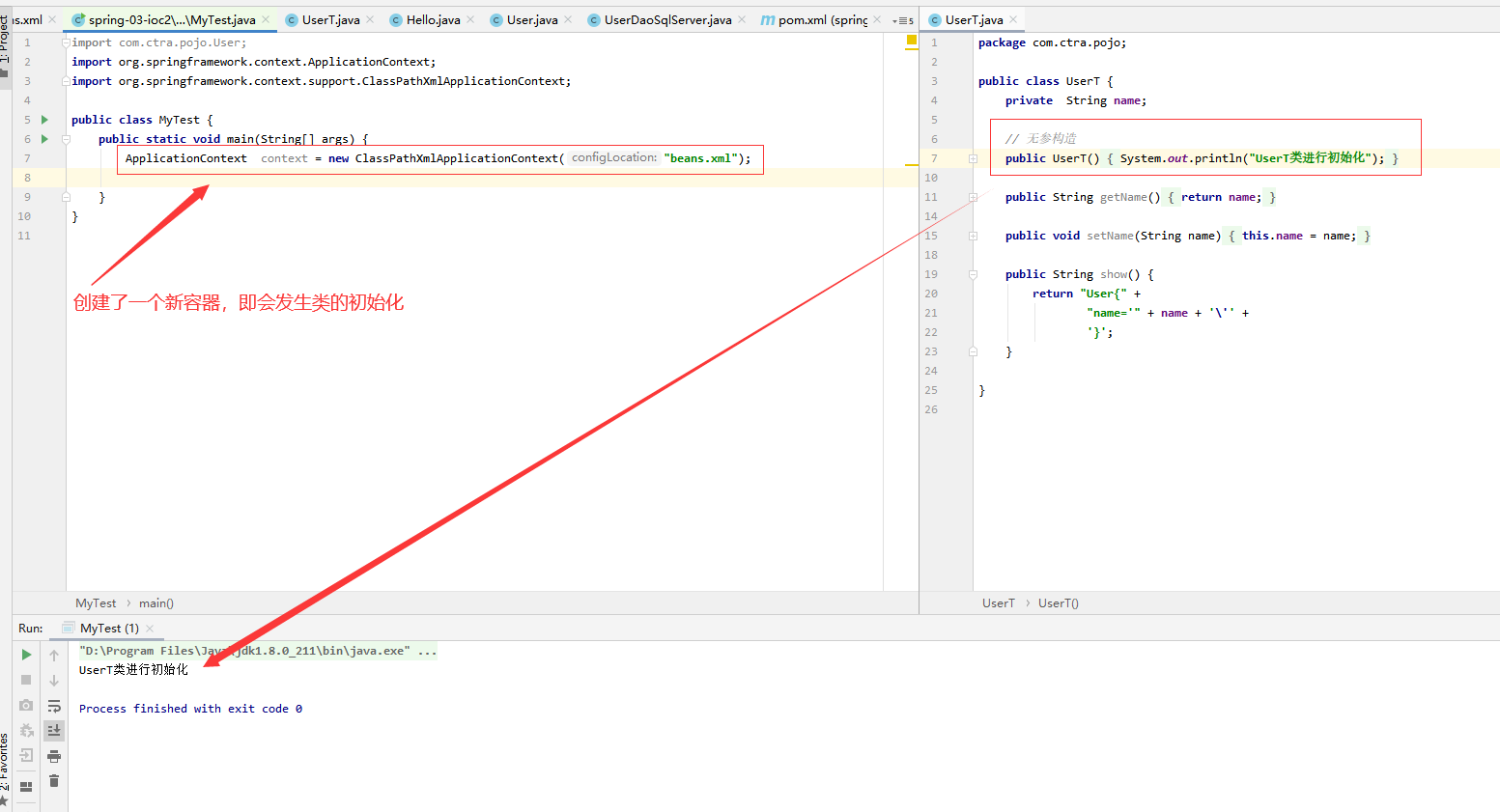The width and height of the screenshot is (1500, 812).
Task: Open the UserDaoSqlServer.java tab
Action: click(667, 19)
